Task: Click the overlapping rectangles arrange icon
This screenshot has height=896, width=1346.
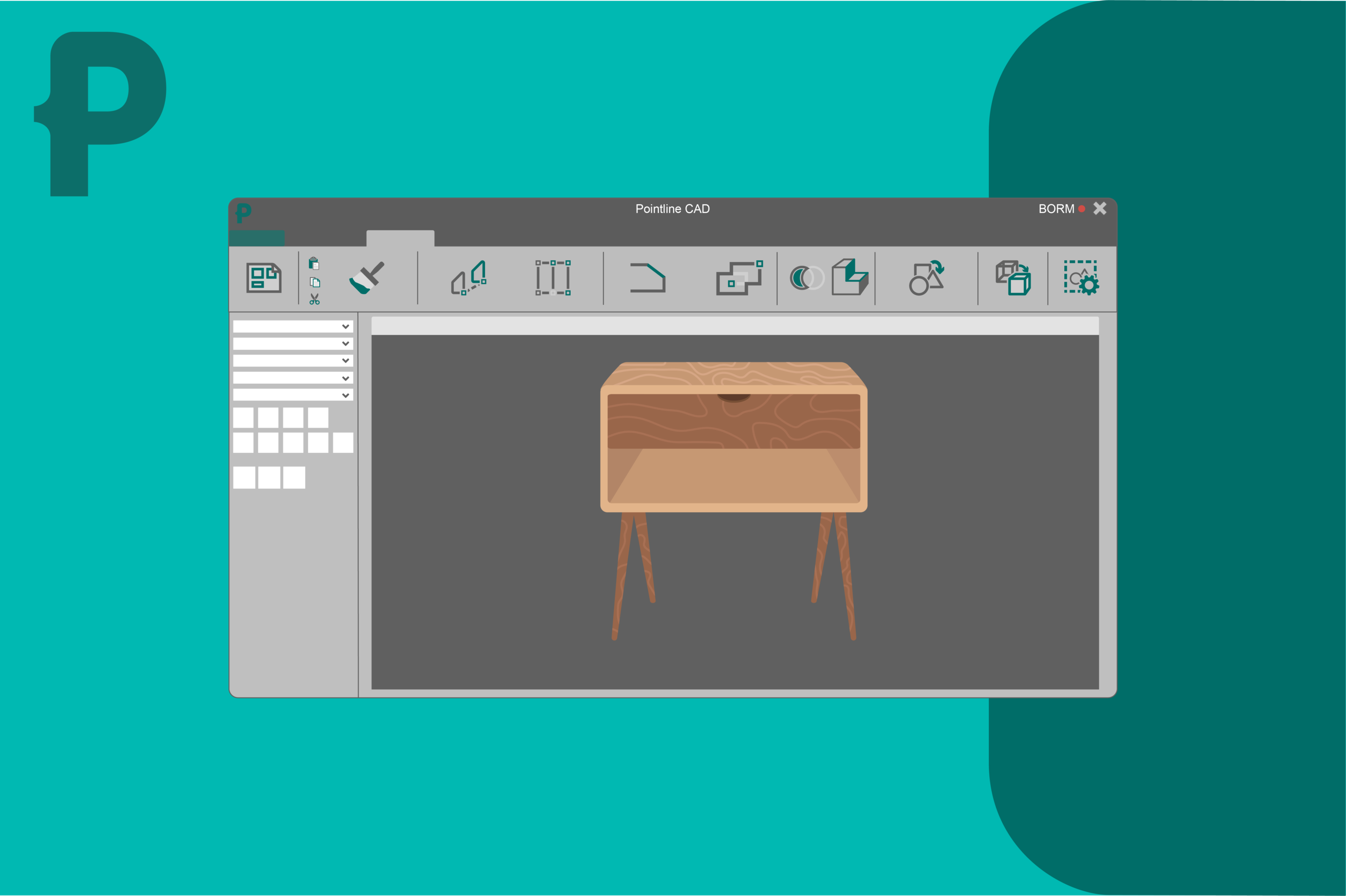Action: click(739, 278)
